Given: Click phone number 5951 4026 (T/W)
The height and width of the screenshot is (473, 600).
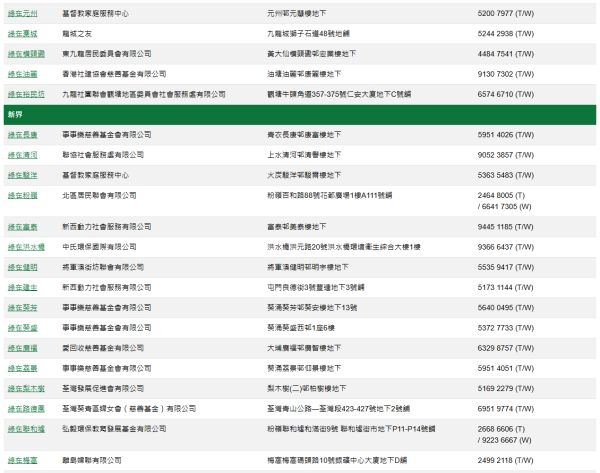Looking at the screenshot, I should point(505,135).
